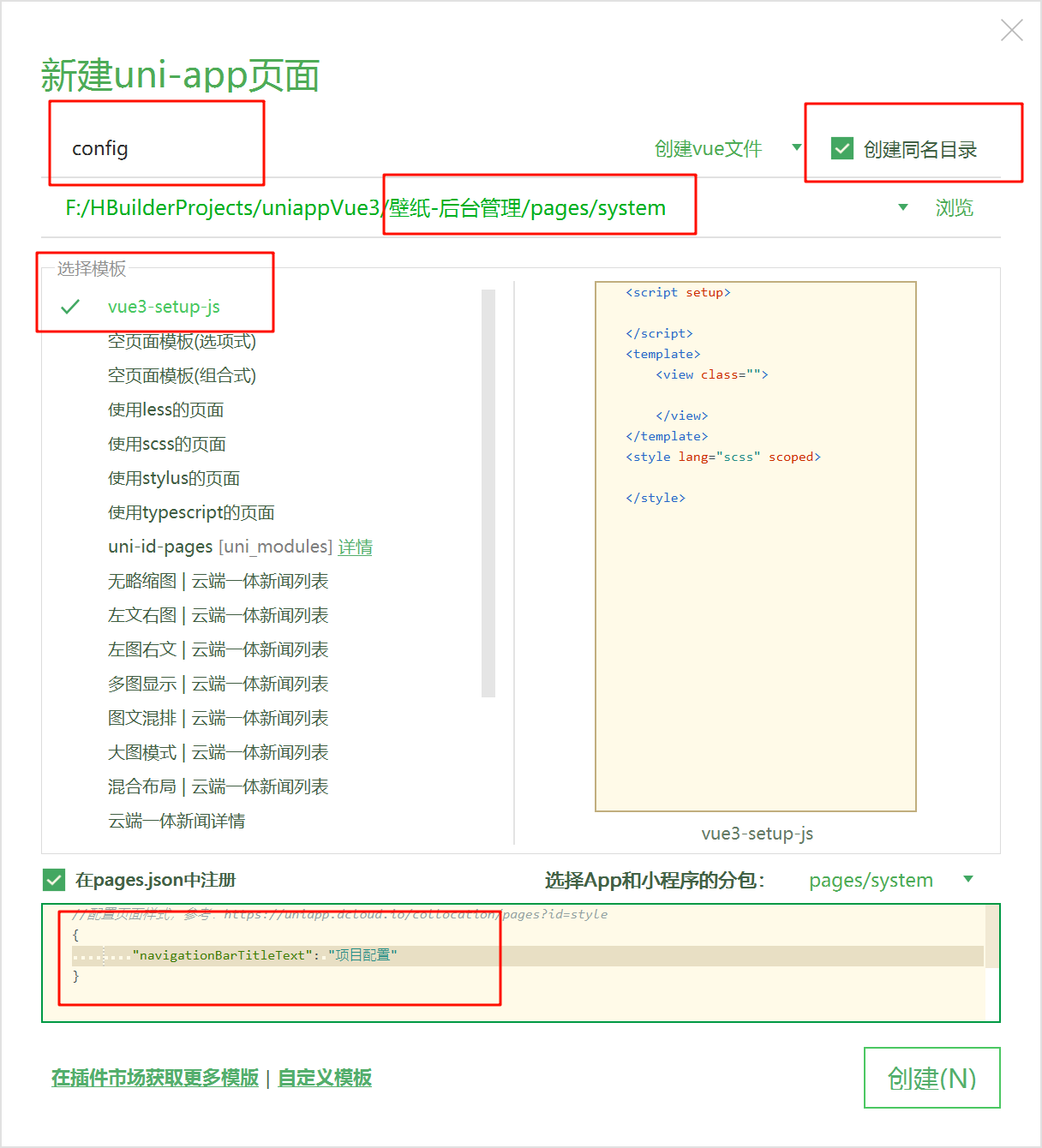Click the 浏览 browse link

point(954,208)
